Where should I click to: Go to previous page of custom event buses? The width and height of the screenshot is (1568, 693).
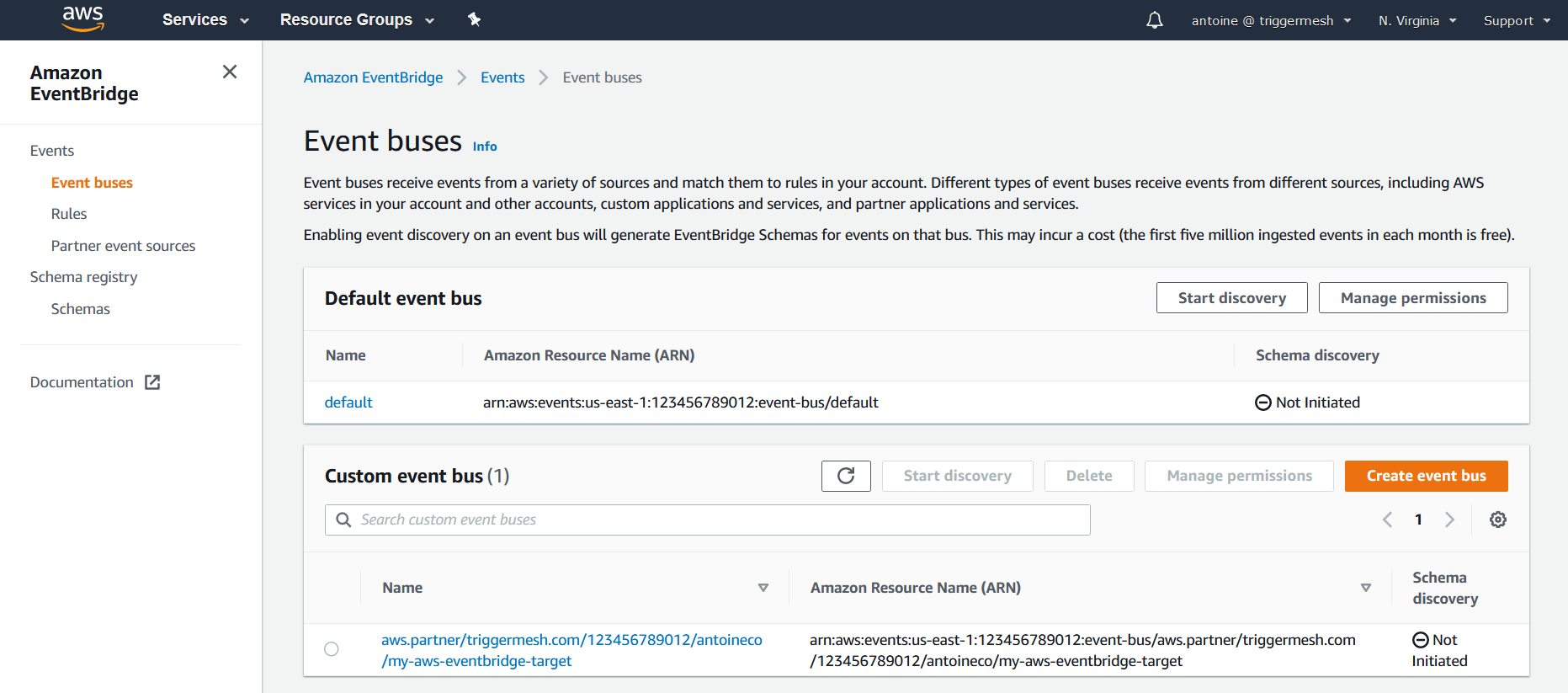(1387, 520)
